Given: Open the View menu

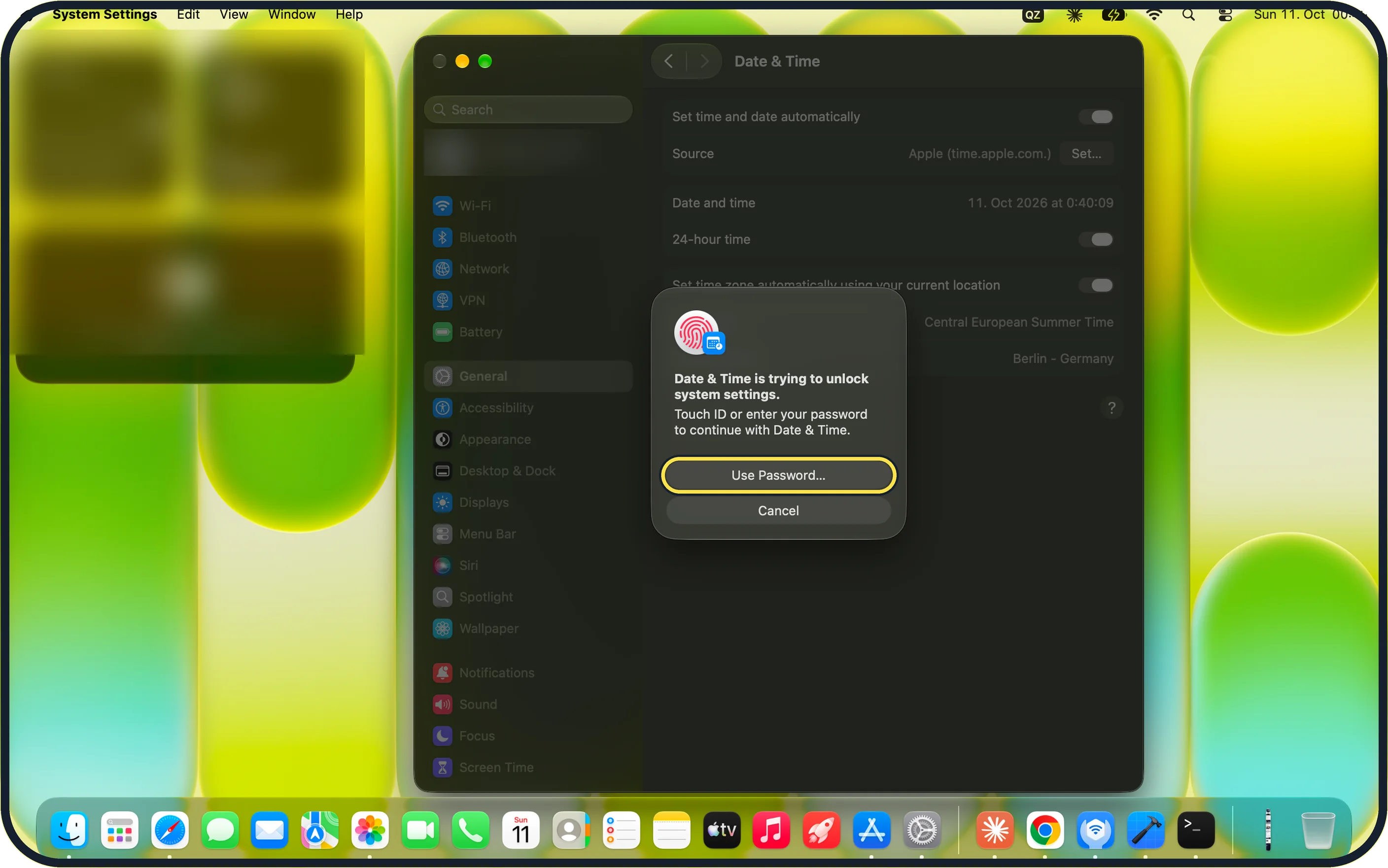Looking at the screenshot, I should point(234,14).
